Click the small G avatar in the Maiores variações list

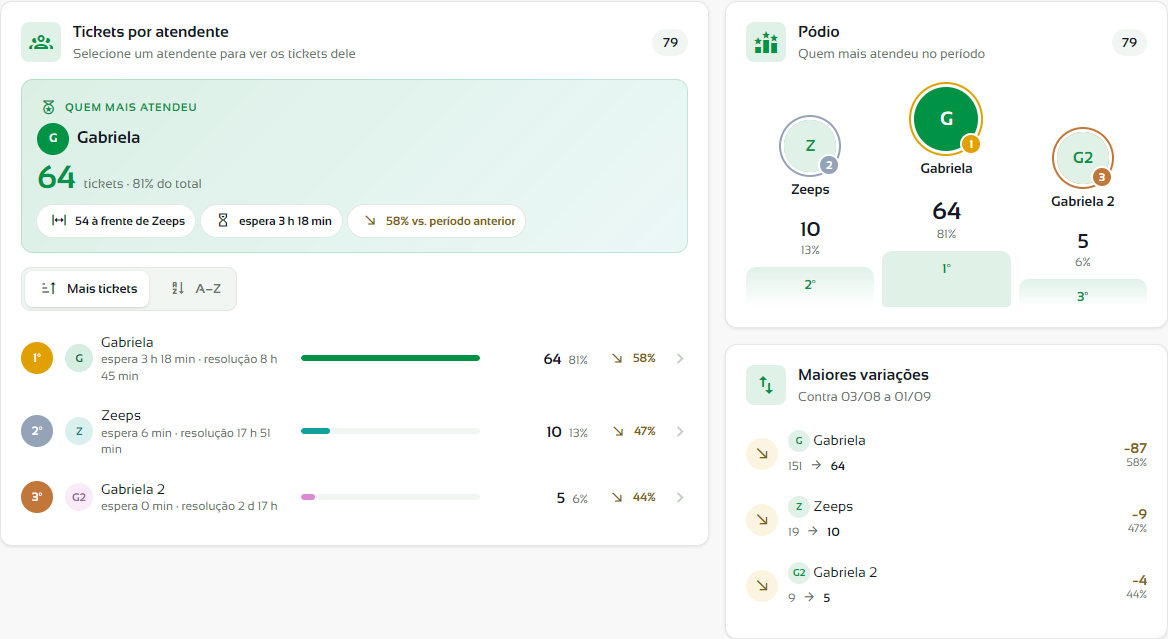click(799, 441)
